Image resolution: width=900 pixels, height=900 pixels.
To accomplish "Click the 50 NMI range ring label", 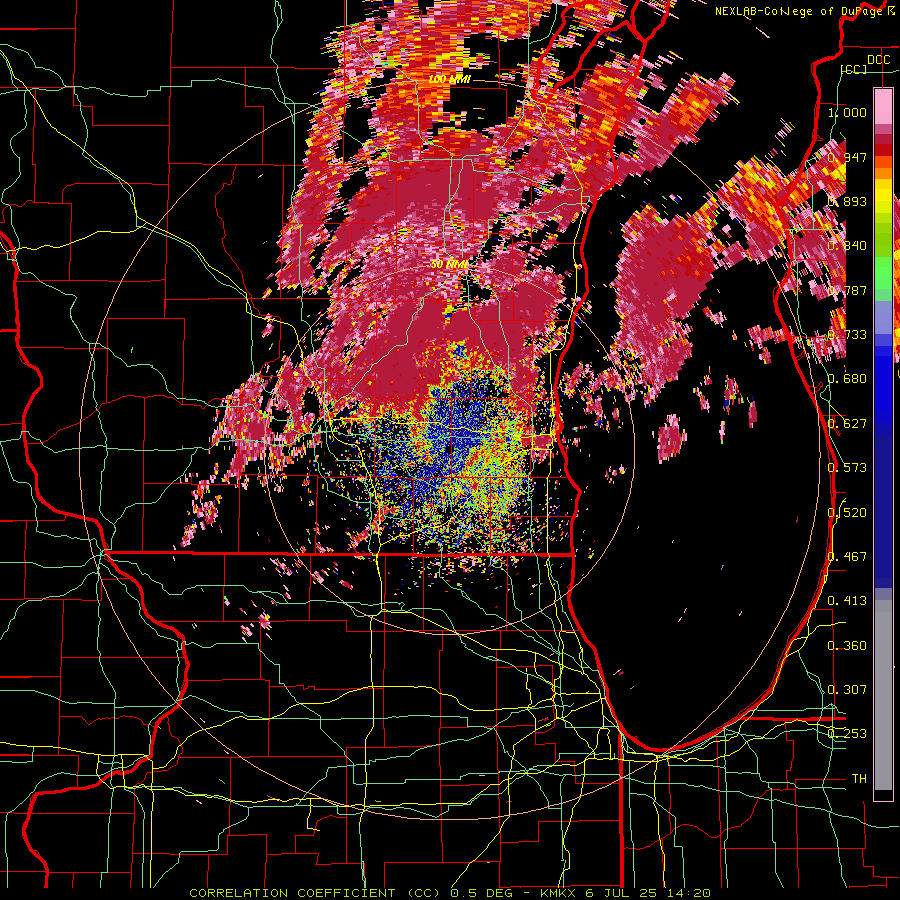I will tap(449, 265).
